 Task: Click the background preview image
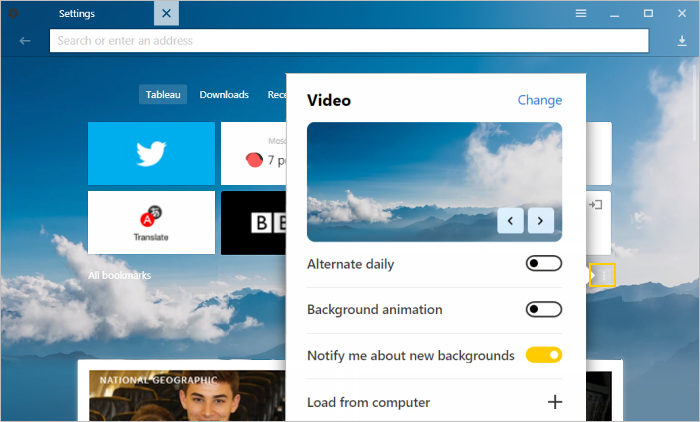[x=434, y=182]
